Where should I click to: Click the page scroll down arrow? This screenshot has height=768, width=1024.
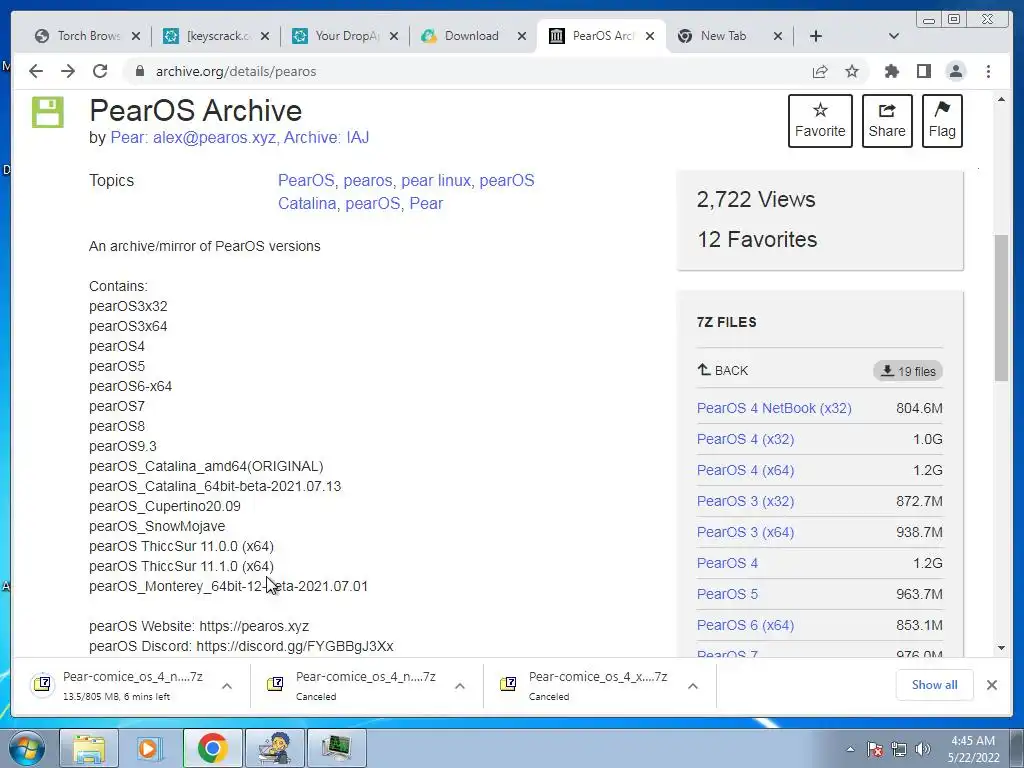click(1001, 648)
